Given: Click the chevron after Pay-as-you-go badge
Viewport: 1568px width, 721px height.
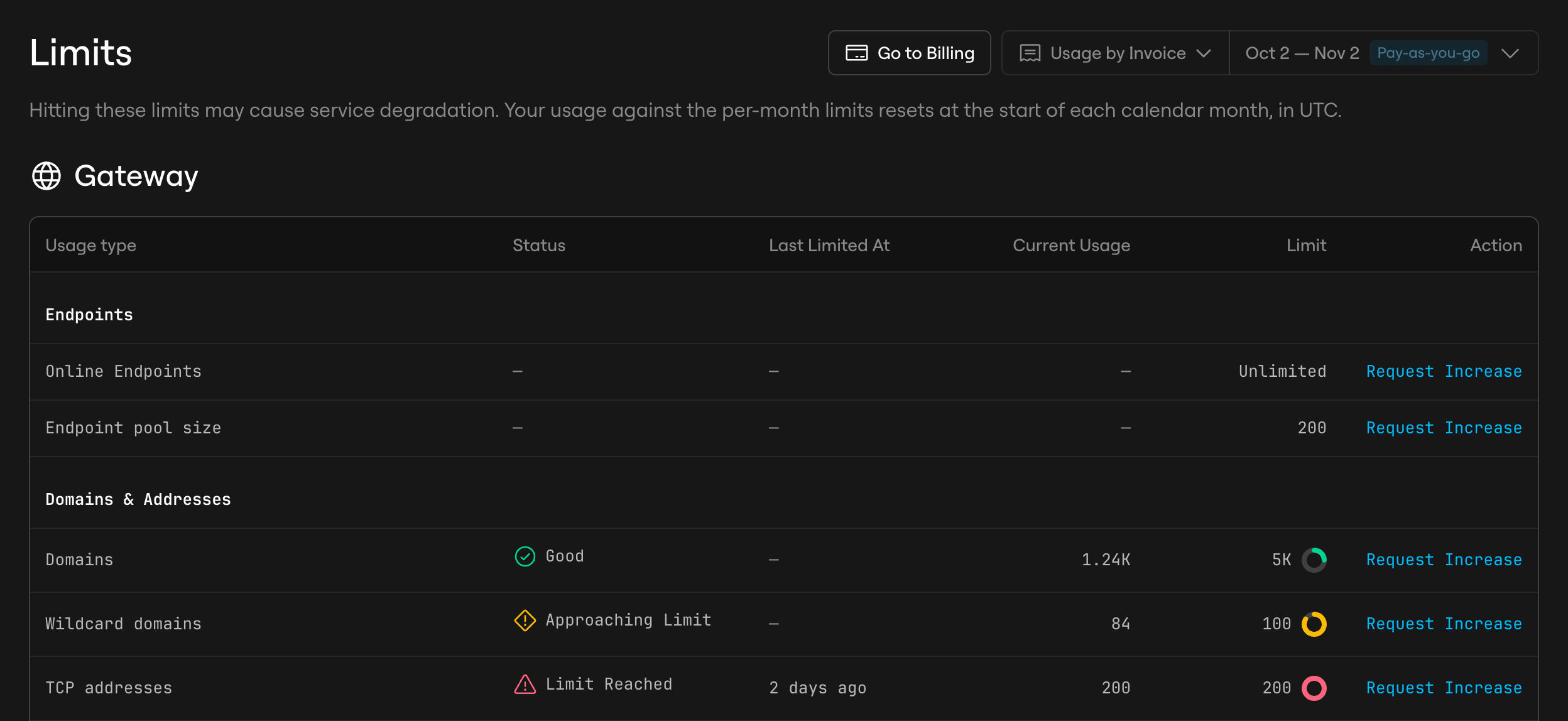Looking at the screenshot, I should coord(1510,53).
